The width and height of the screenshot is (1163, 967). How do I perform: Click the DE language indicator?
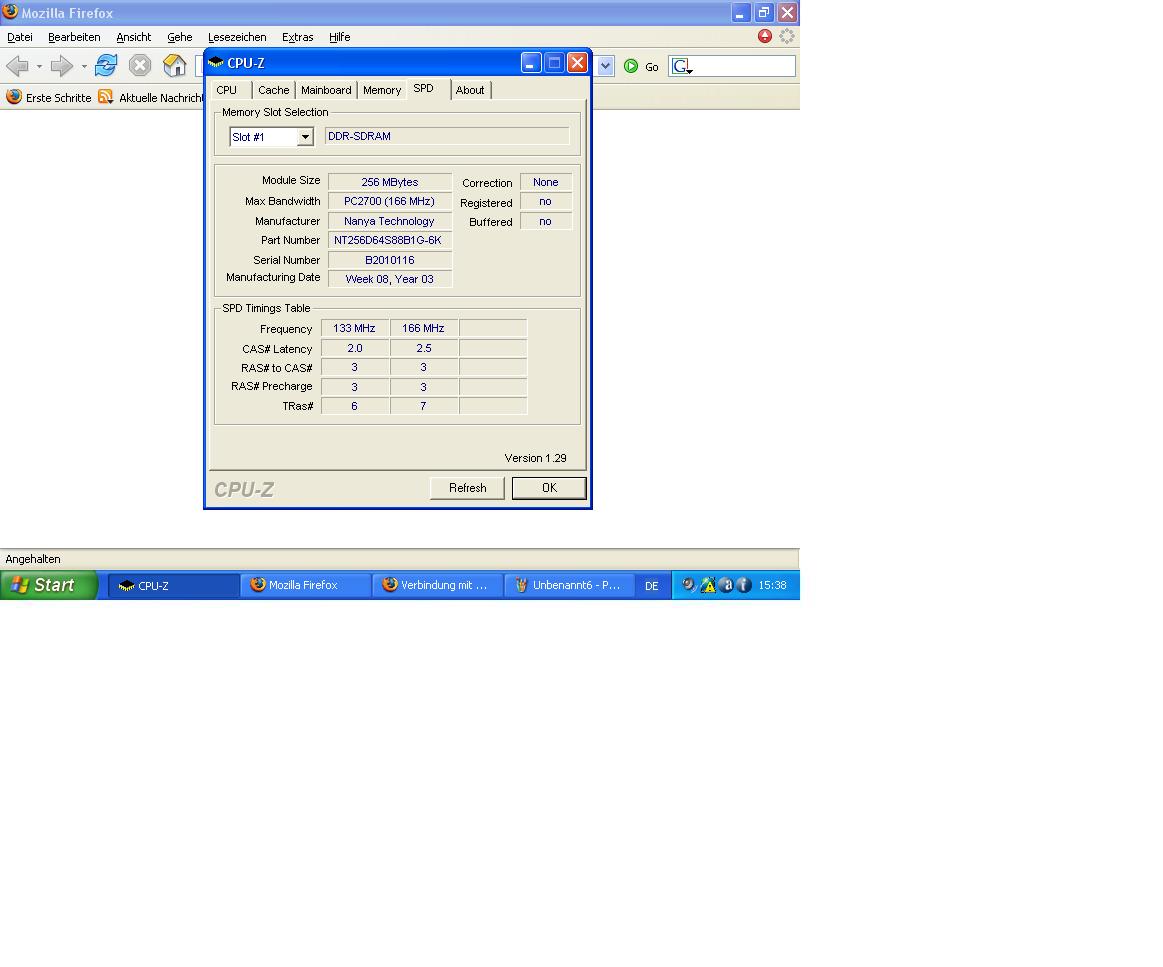pyautogui.click(x=651, y=585)
